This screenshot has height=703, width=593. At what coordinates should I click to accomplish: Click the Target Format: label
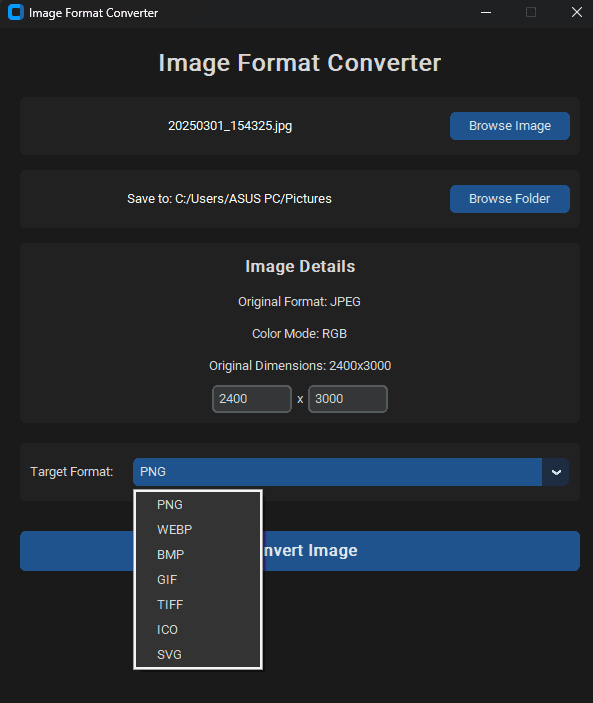tap(72, 472)
